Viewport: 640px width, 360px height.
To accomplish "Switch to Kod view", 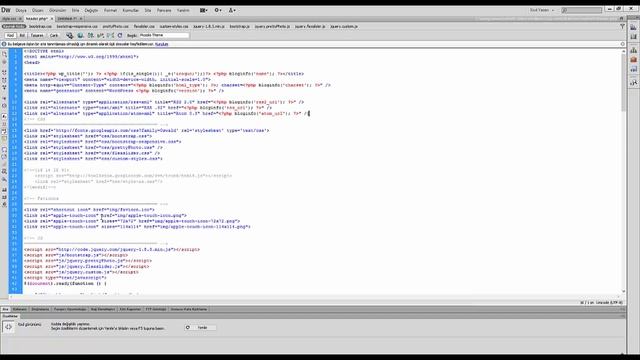I will click(x=10, y=36).
